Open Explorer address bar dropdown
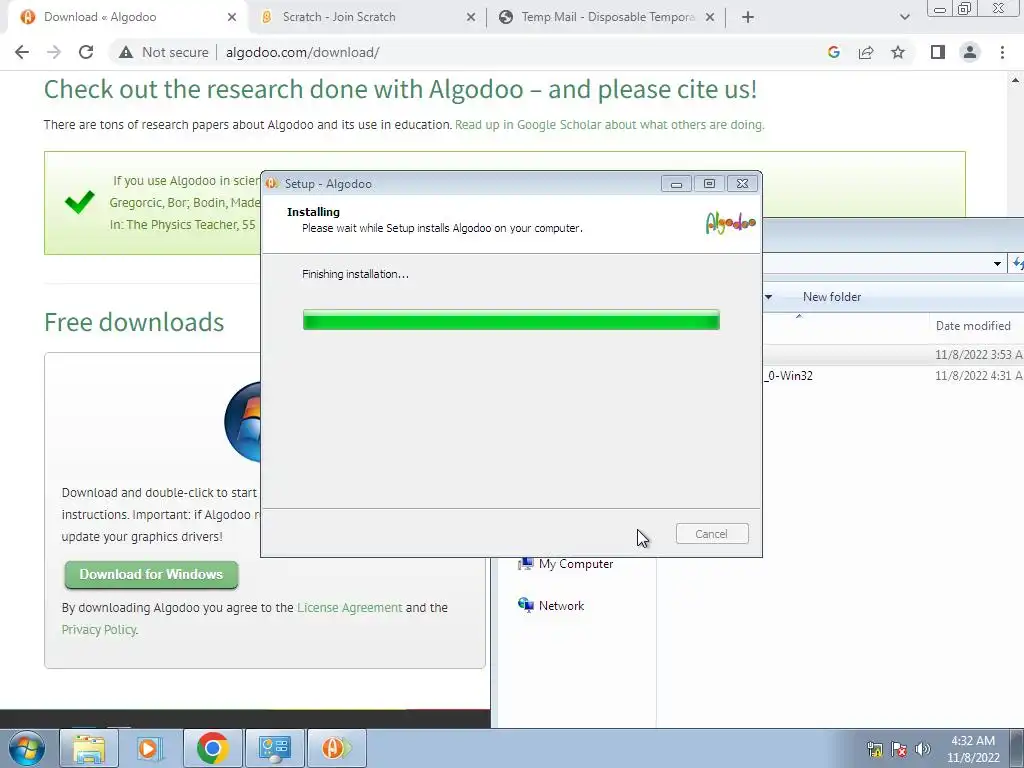Screen dimensions: 1024x768 [997, 264]
